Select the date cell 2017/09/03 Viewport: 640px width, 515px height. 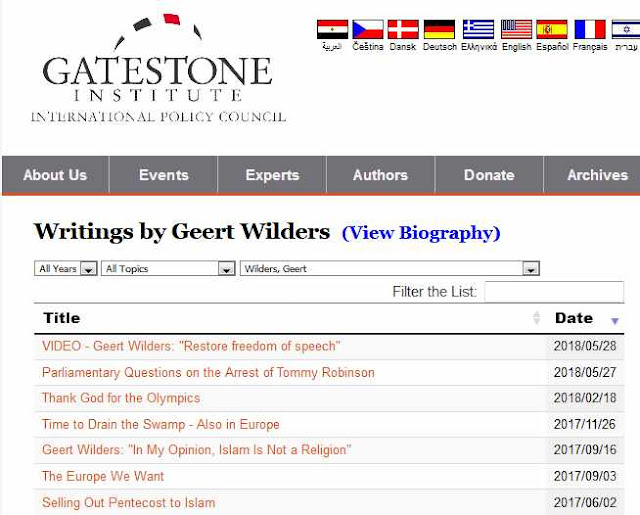pyautogui.click(x=585, y=476)
